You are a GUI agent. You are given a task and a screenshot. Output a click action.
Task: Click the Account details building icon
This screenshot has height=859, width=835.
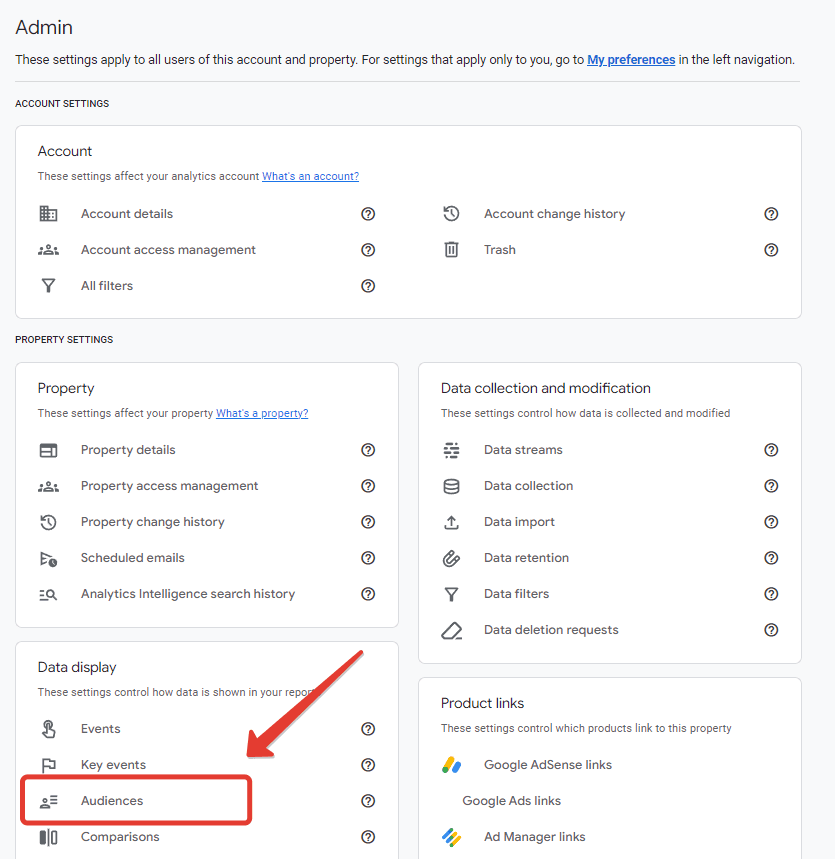pyautogui.click(x=48, y=214)
